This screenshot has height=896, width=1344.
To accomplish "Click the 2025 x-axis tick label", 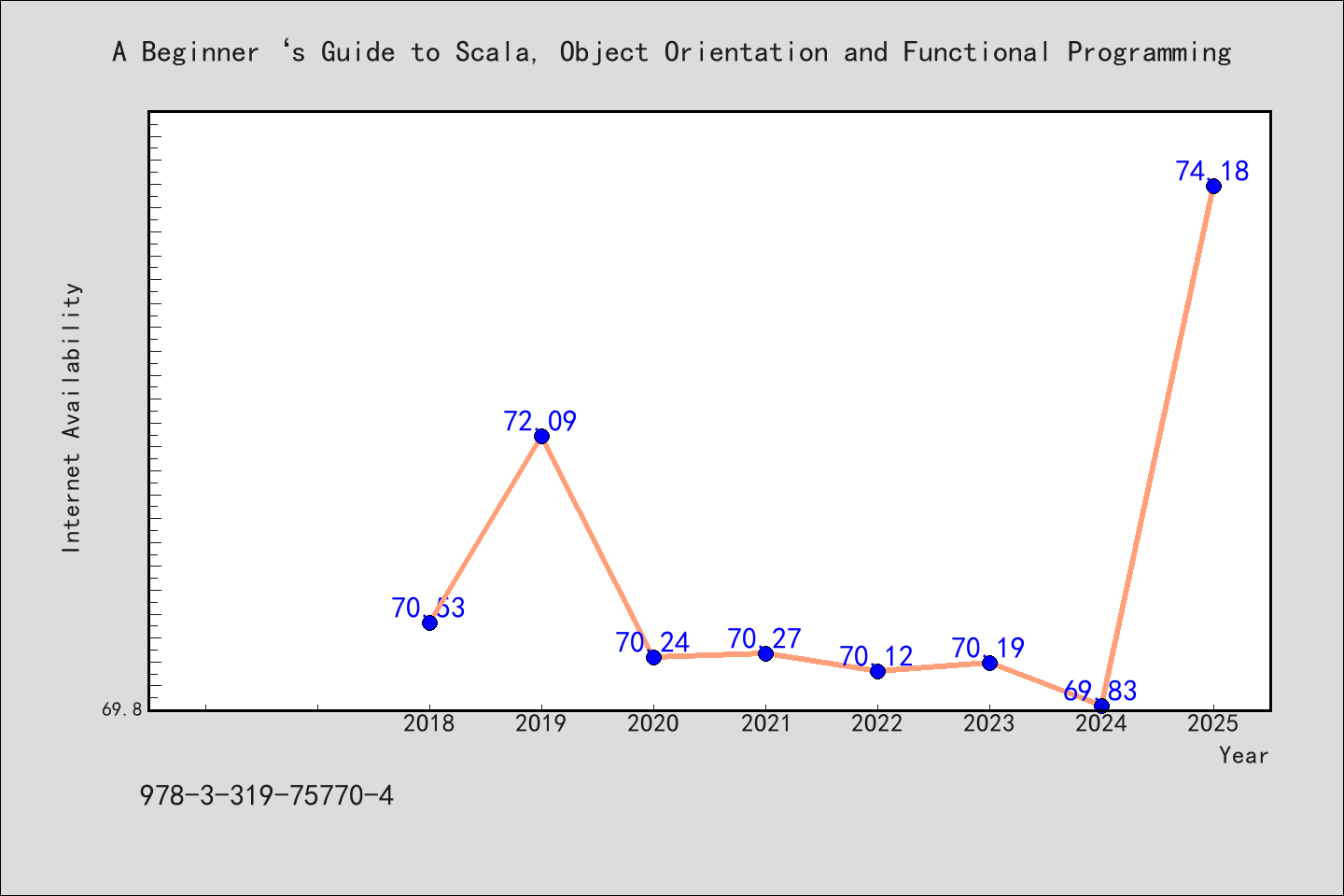I will [x=1213, y=724].
